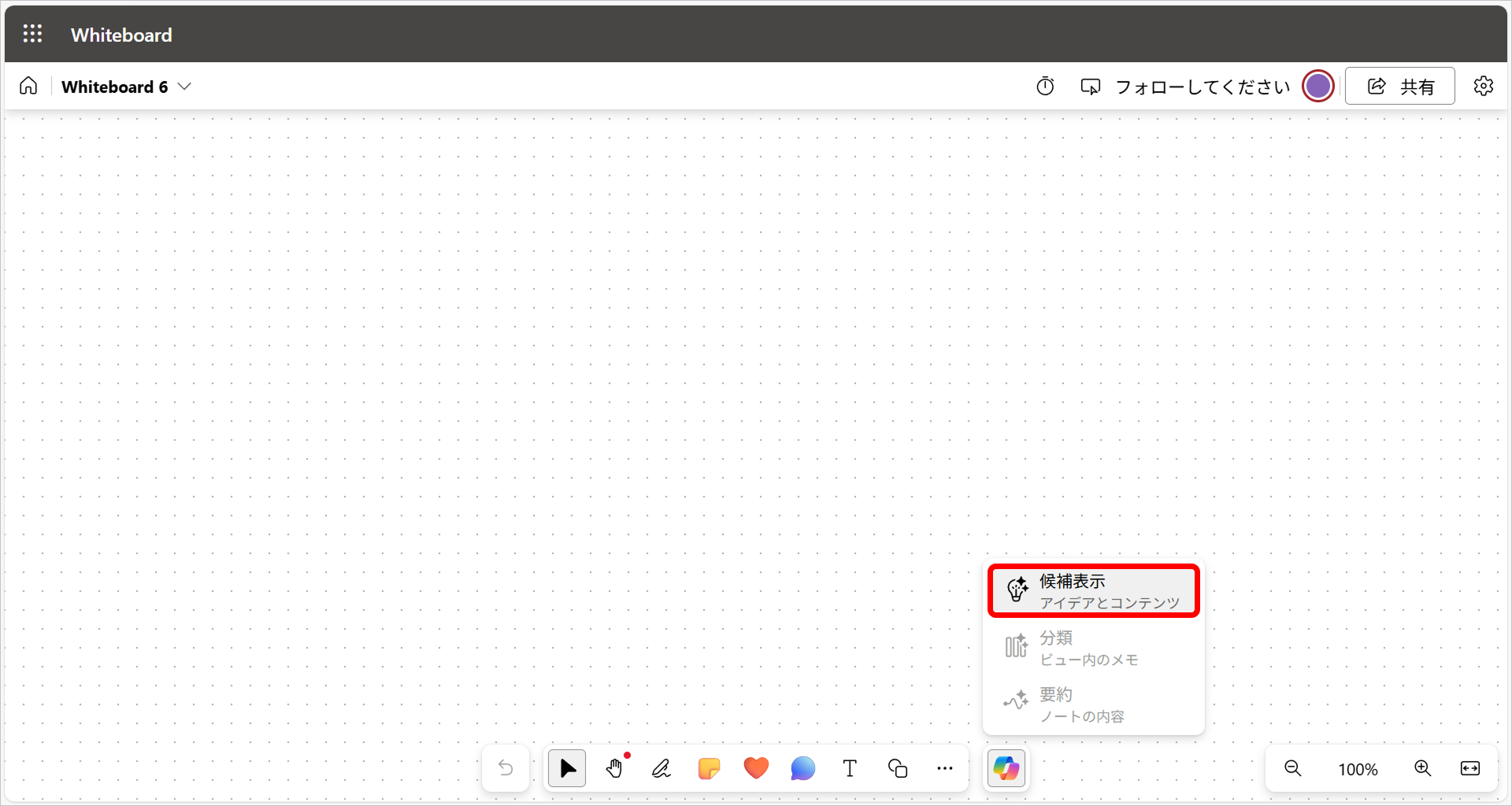Open the heart reactions tool
1512x806 pixels.
(756, 768)
